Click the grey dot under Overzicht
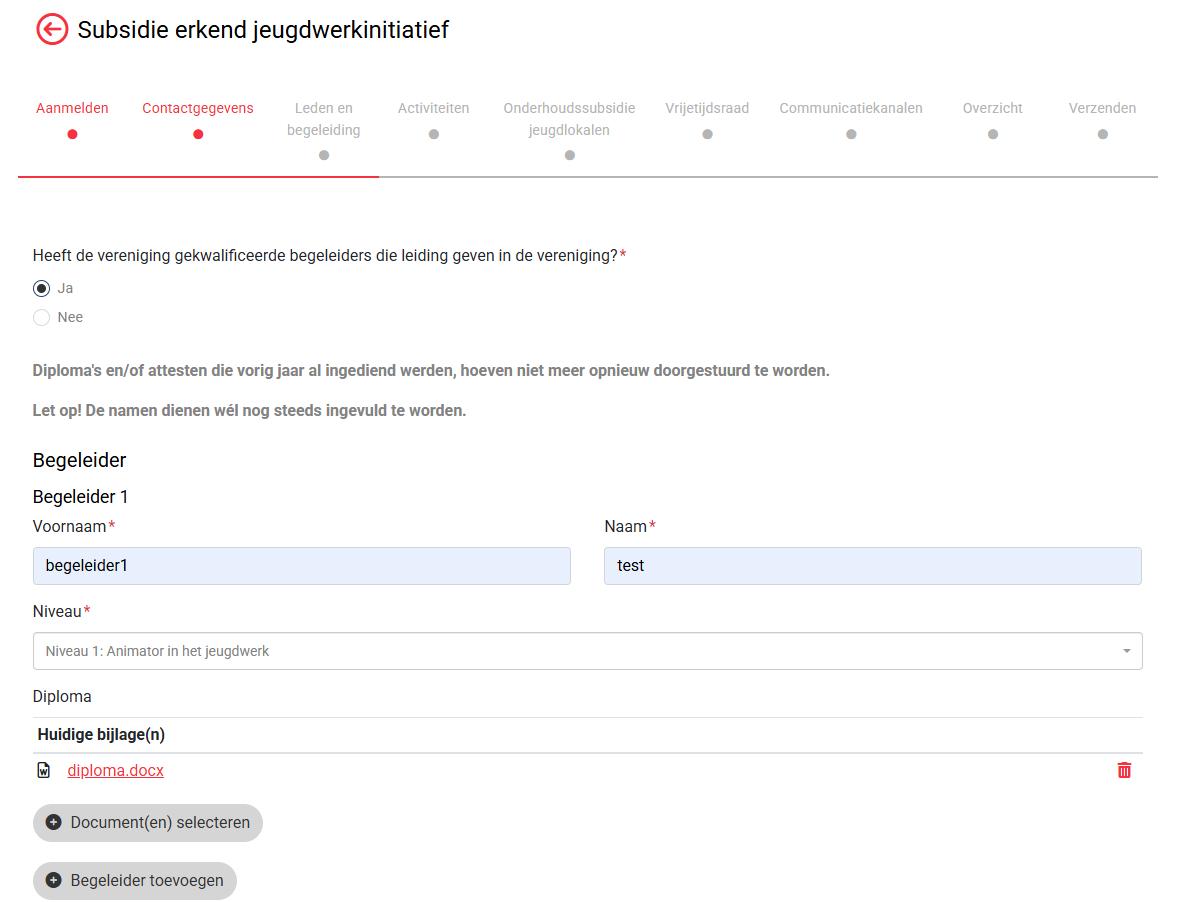 pyautogui.click(x=993, y=134)
